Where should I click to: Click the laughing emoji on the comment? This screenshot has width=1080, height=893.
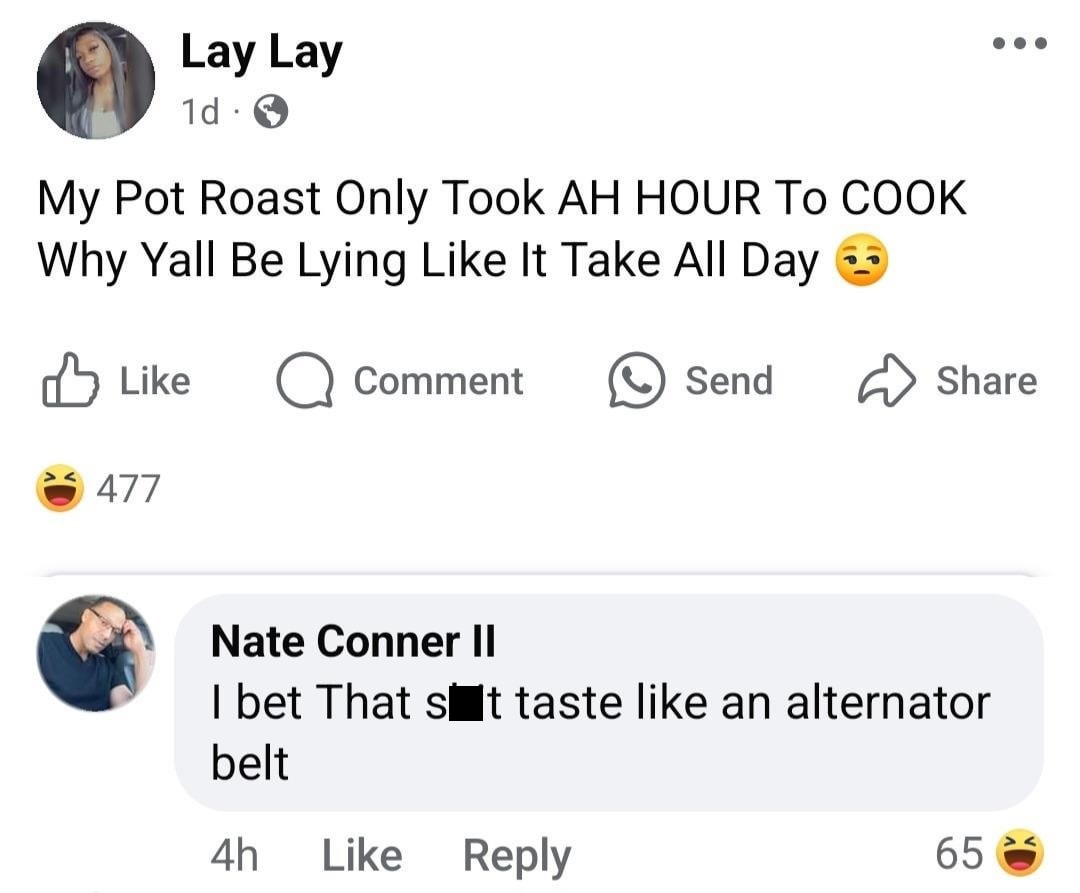(x=1021, y=853)
